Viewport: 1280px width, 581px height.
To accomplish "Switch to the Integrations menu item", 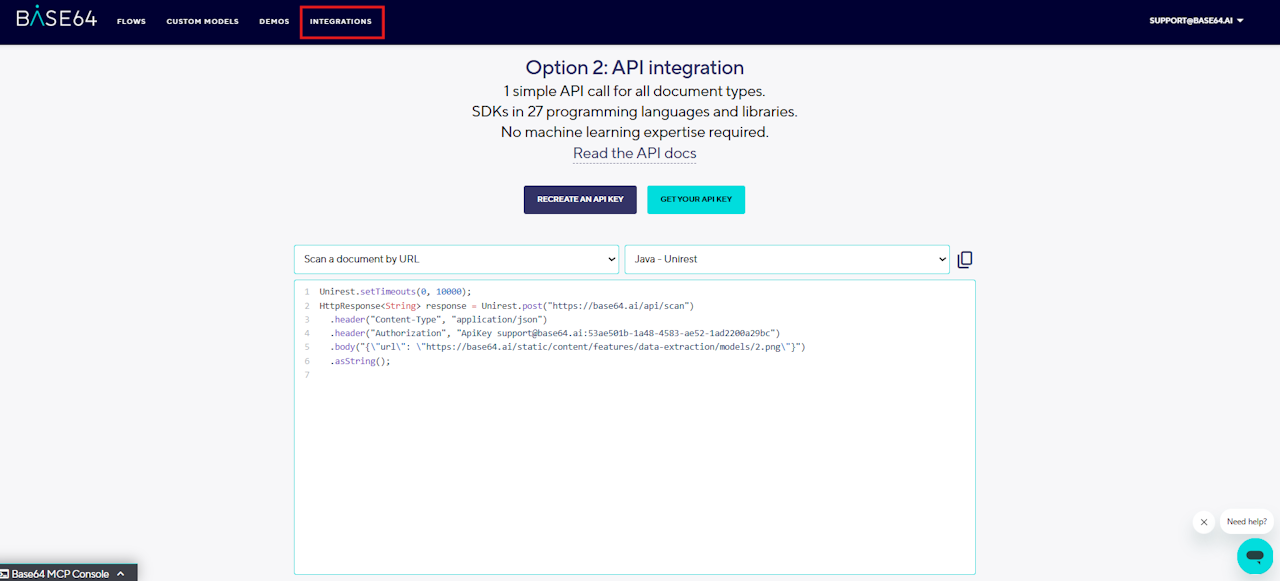I will (x=341, y=21).
